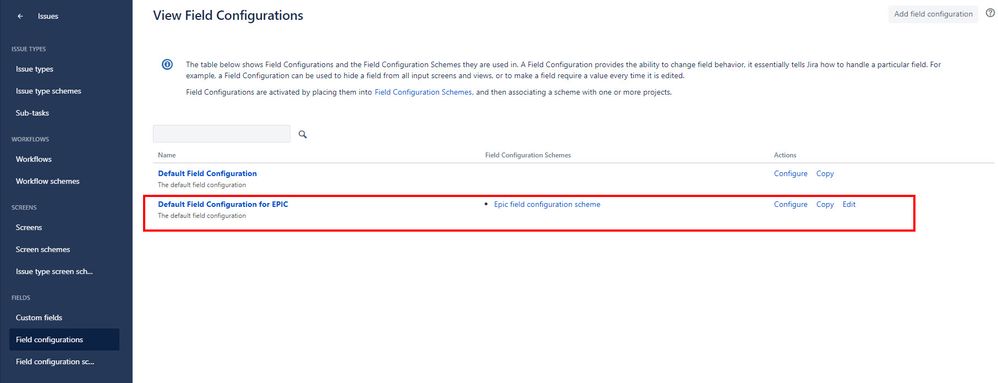Click the Issues sidebar header text
Image resolution: width=998 pixels, height=383 pixels.
(48, 17)
